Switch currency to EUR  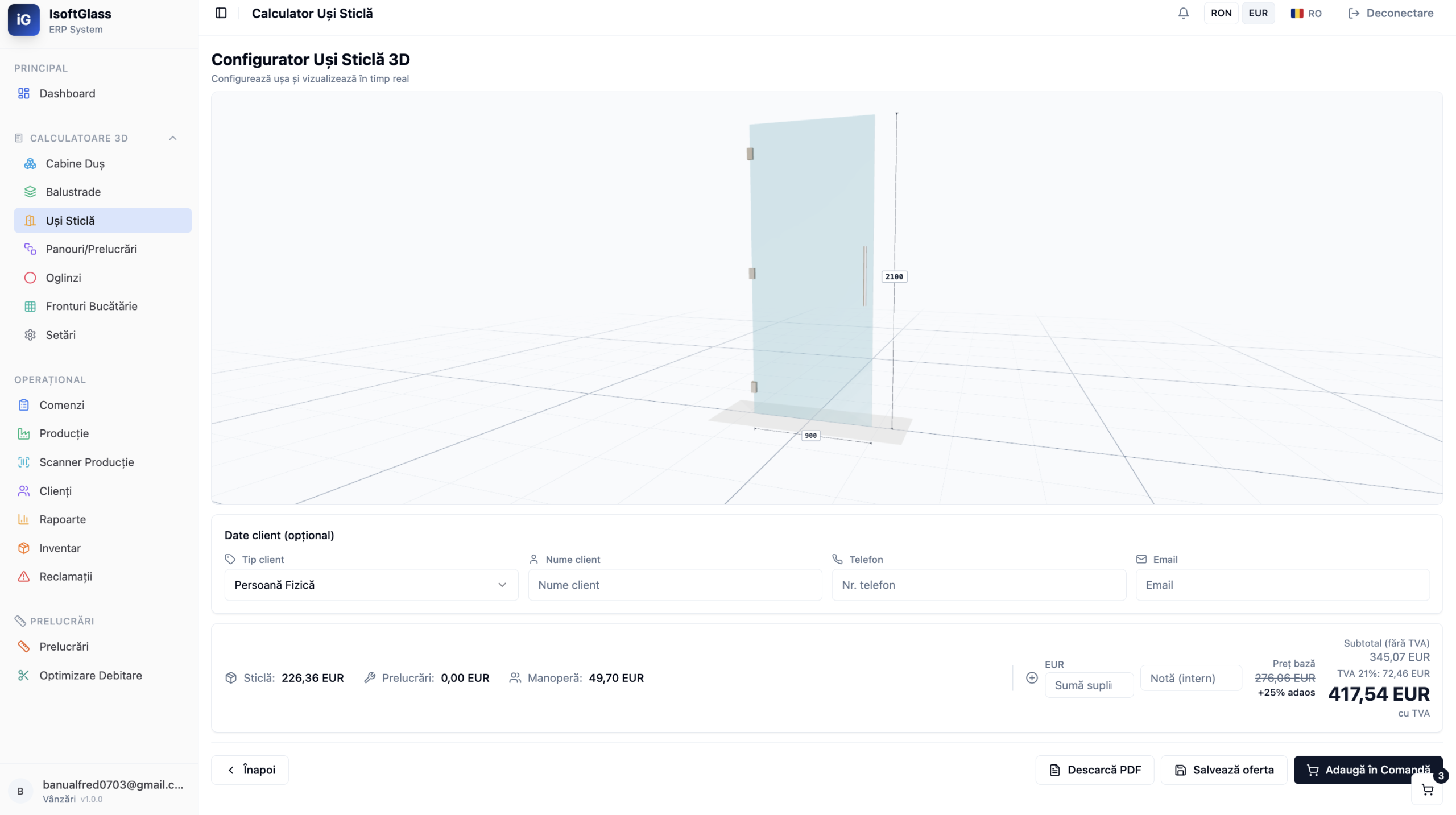point(1258,13)
